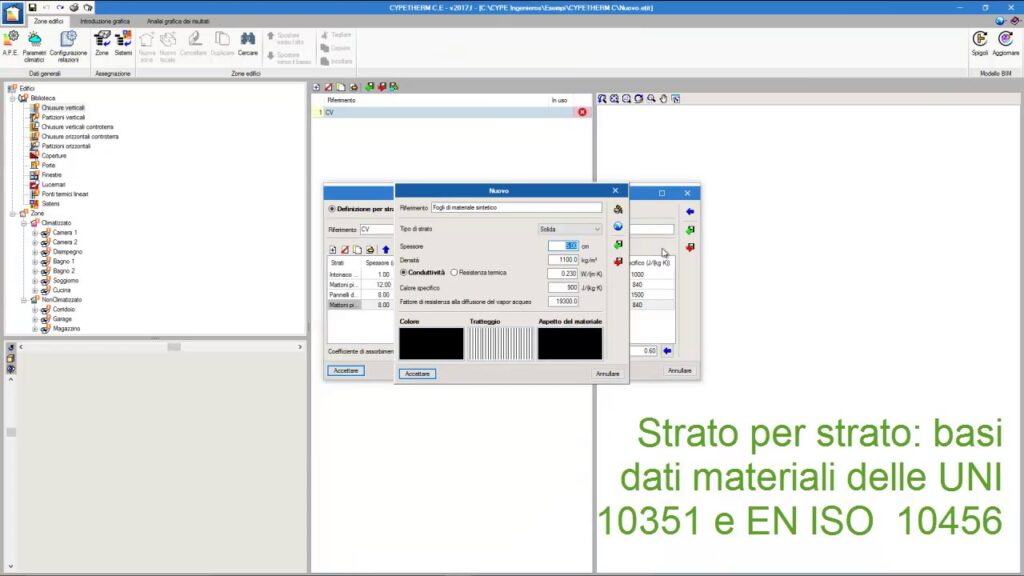Select the Definizione per strati radio option
This screenshot has width=1024, height=576.
332,209
